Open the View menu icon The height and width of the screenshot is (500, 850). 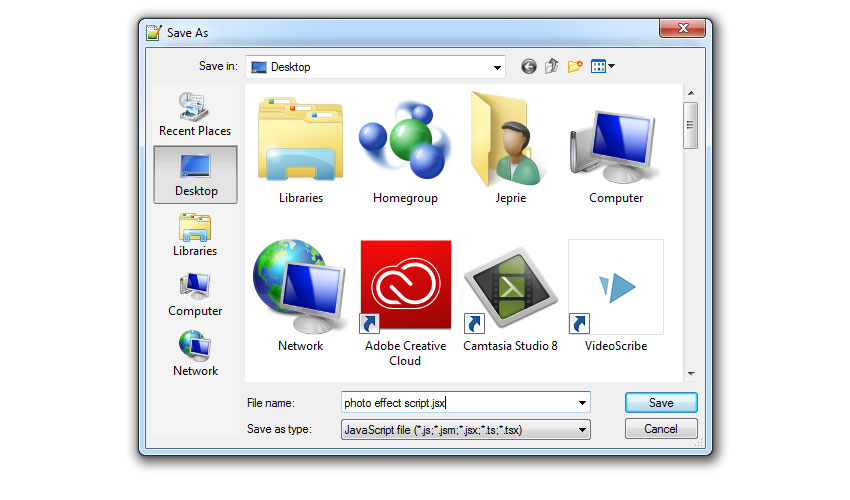click(598, 66)
